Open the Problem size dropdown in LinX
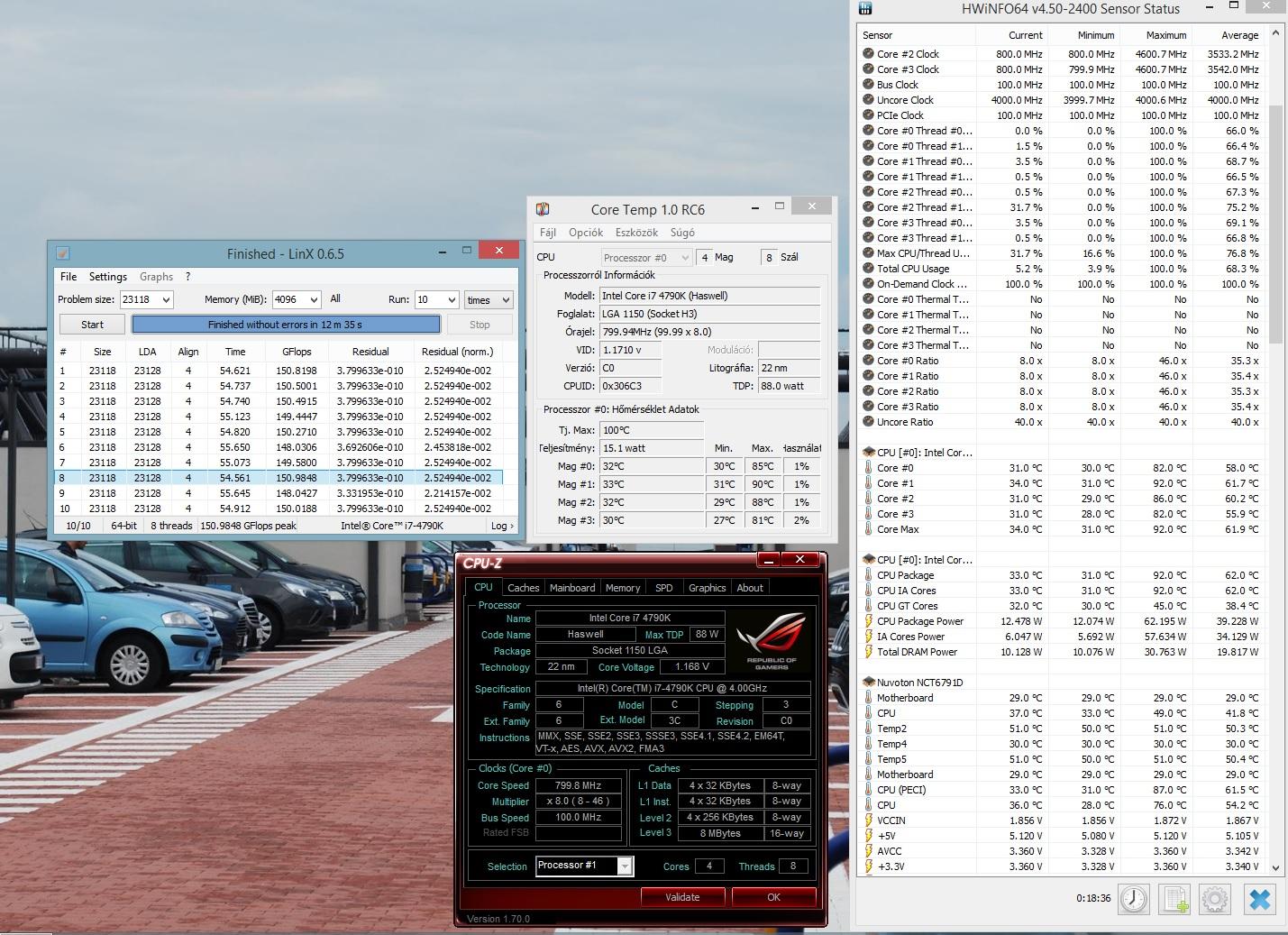The width and height of the screenshot is (1288, 935). click(x=166, y=299)
